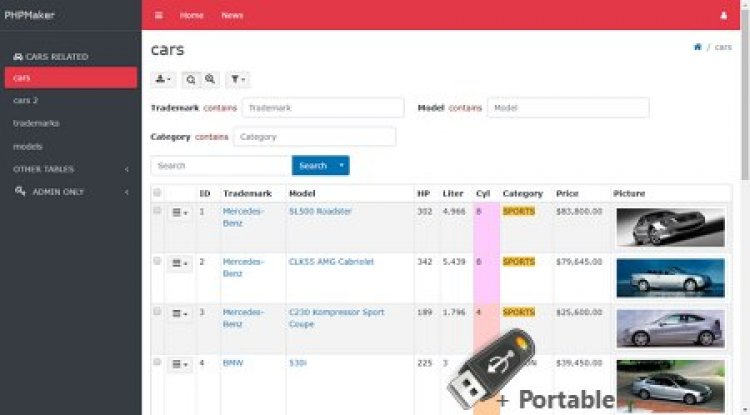Open the 530i model link
Image resolution: width=750 pixels, height=415 pixels.
tap(298, 363)
